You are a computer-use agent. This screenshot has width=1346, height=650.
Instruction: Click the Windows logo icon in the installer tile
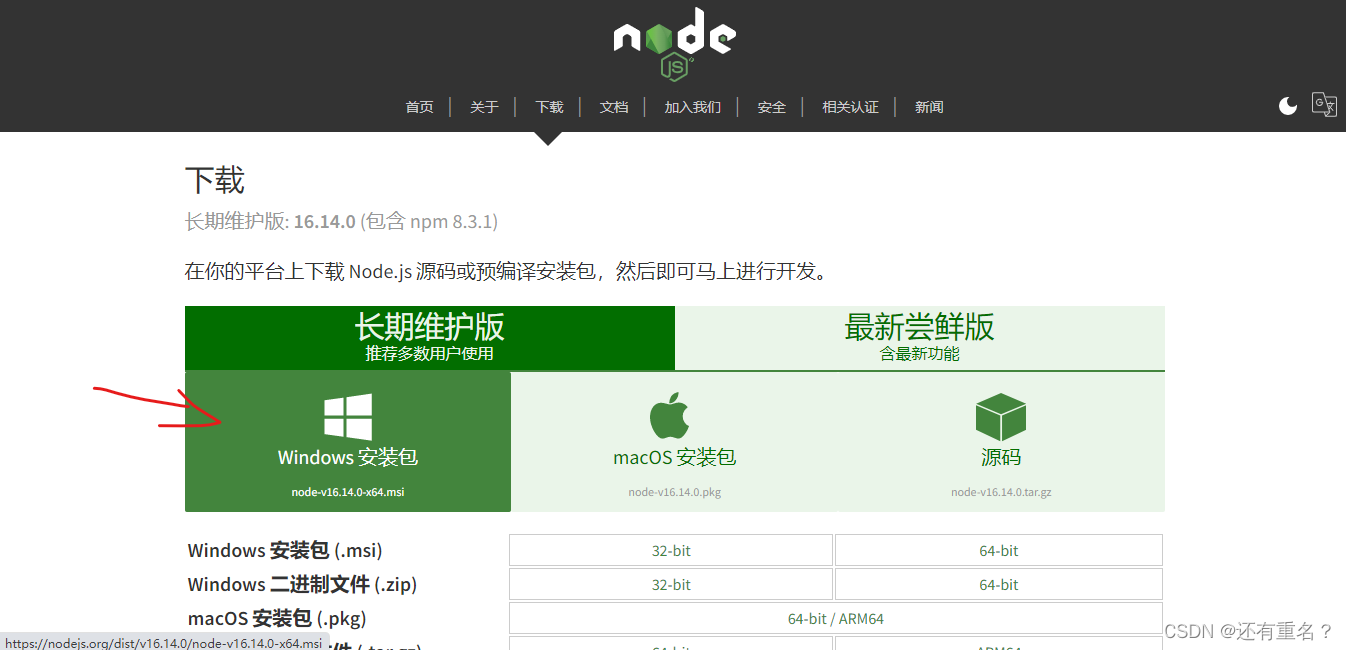[x=348, y=417]
